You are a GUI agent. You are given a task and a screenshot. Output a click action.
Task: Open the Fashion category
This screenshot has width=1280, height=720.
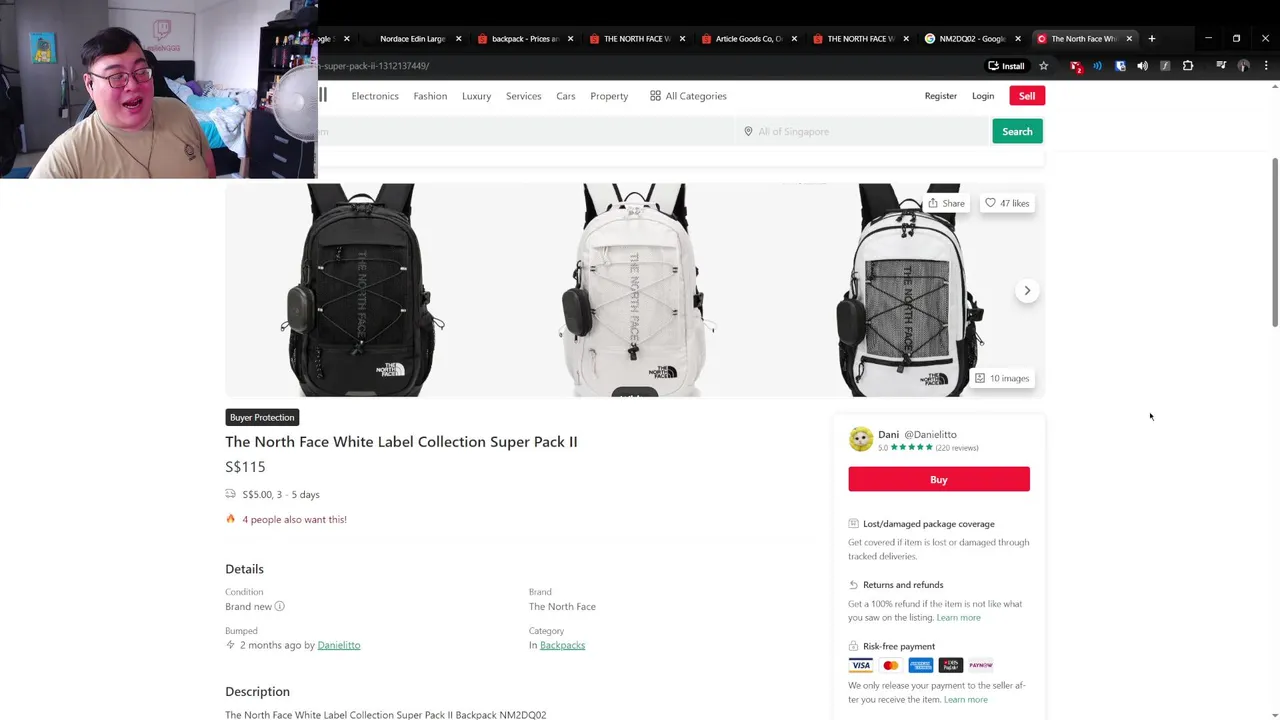click(x=430, y=96)
